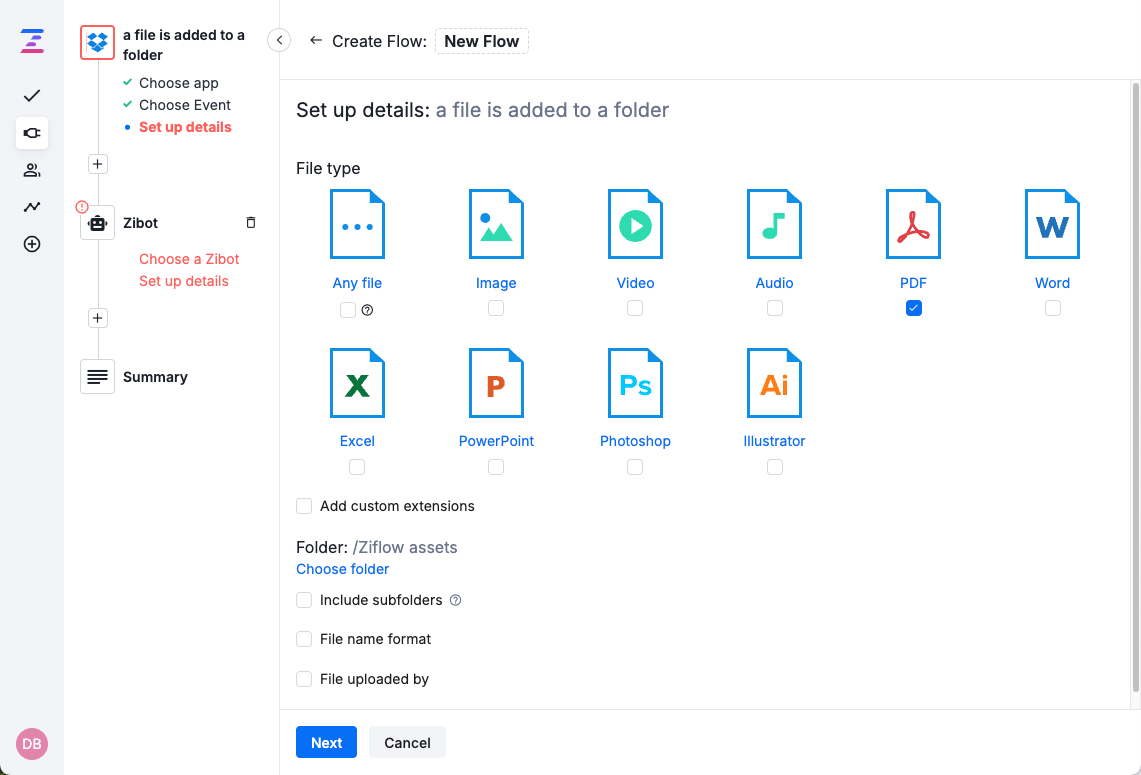Enable the Image file type checkbox

coord(496,308)
